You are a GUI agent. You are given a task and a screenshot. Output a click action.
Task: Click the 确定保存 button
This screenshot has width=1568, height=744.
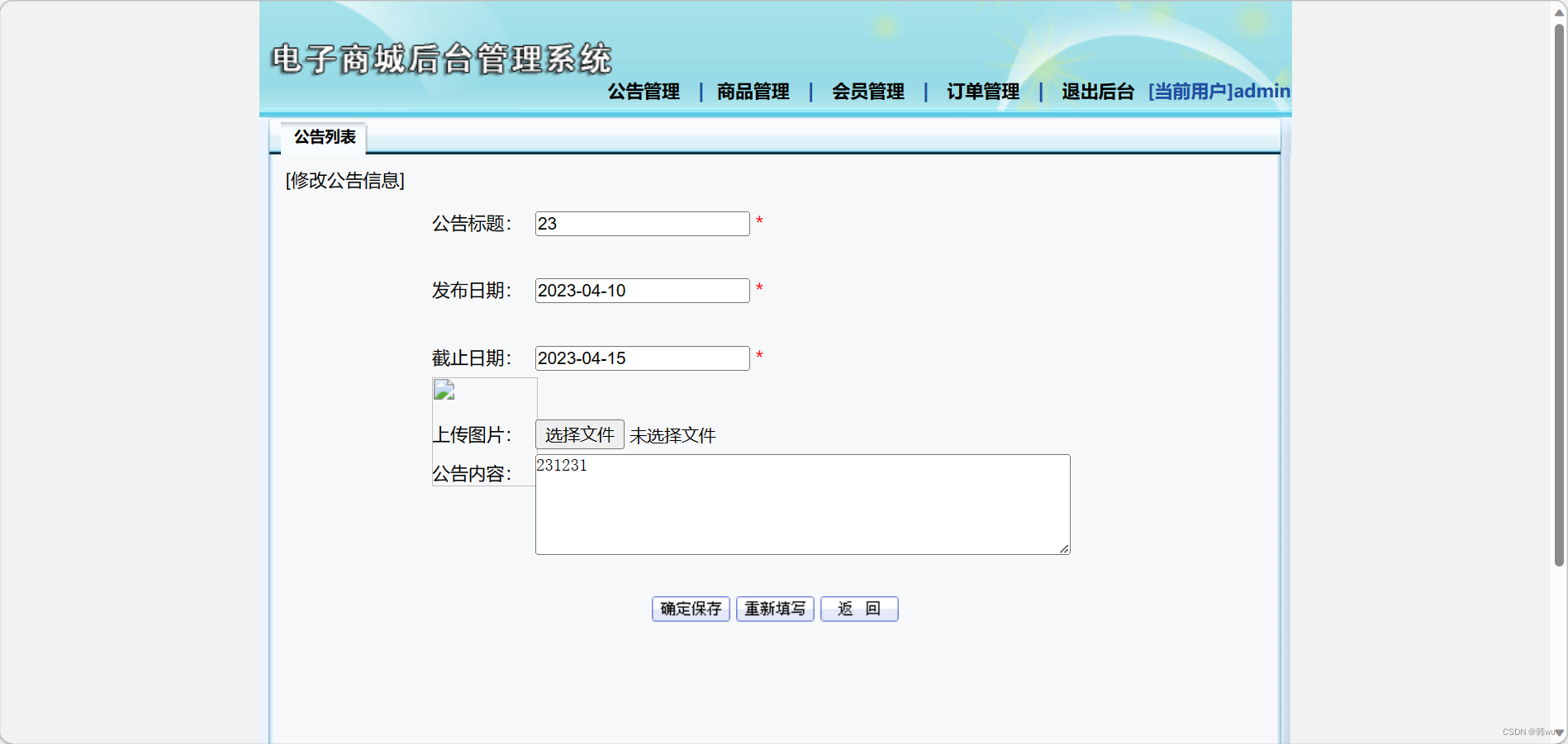(x=691, y=609)
